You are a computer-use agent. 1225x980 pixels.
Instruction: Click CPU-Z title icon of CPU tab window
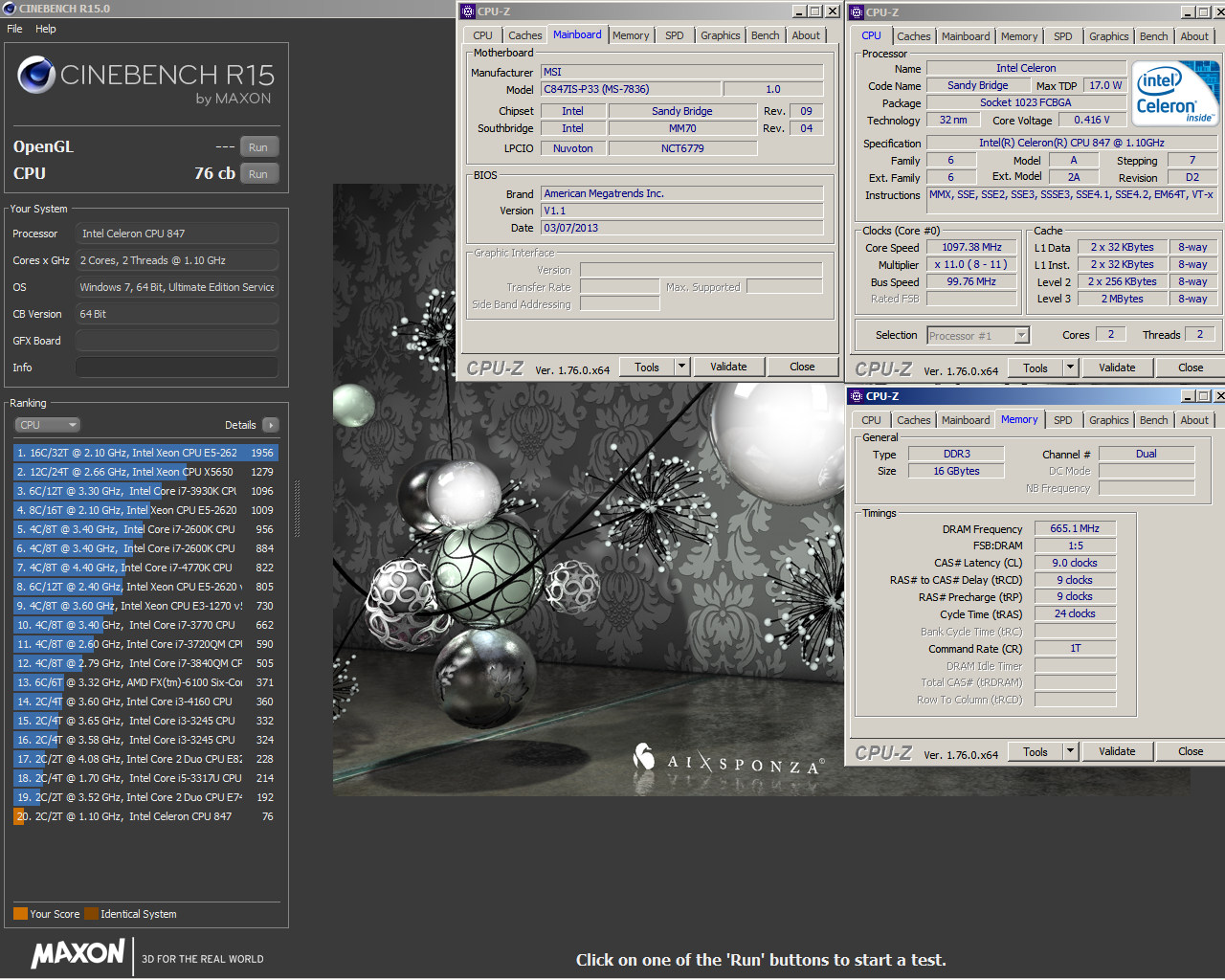coord(857,12)
